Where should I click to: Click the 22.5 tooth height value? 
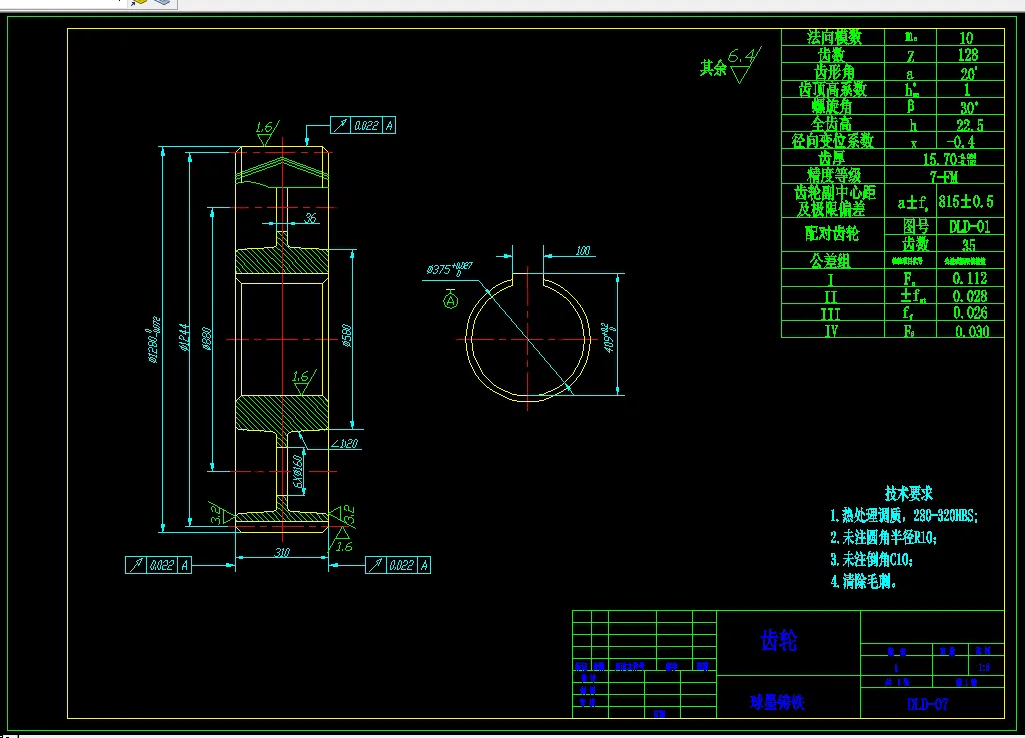pyautogui.click(x=969, y=125)
